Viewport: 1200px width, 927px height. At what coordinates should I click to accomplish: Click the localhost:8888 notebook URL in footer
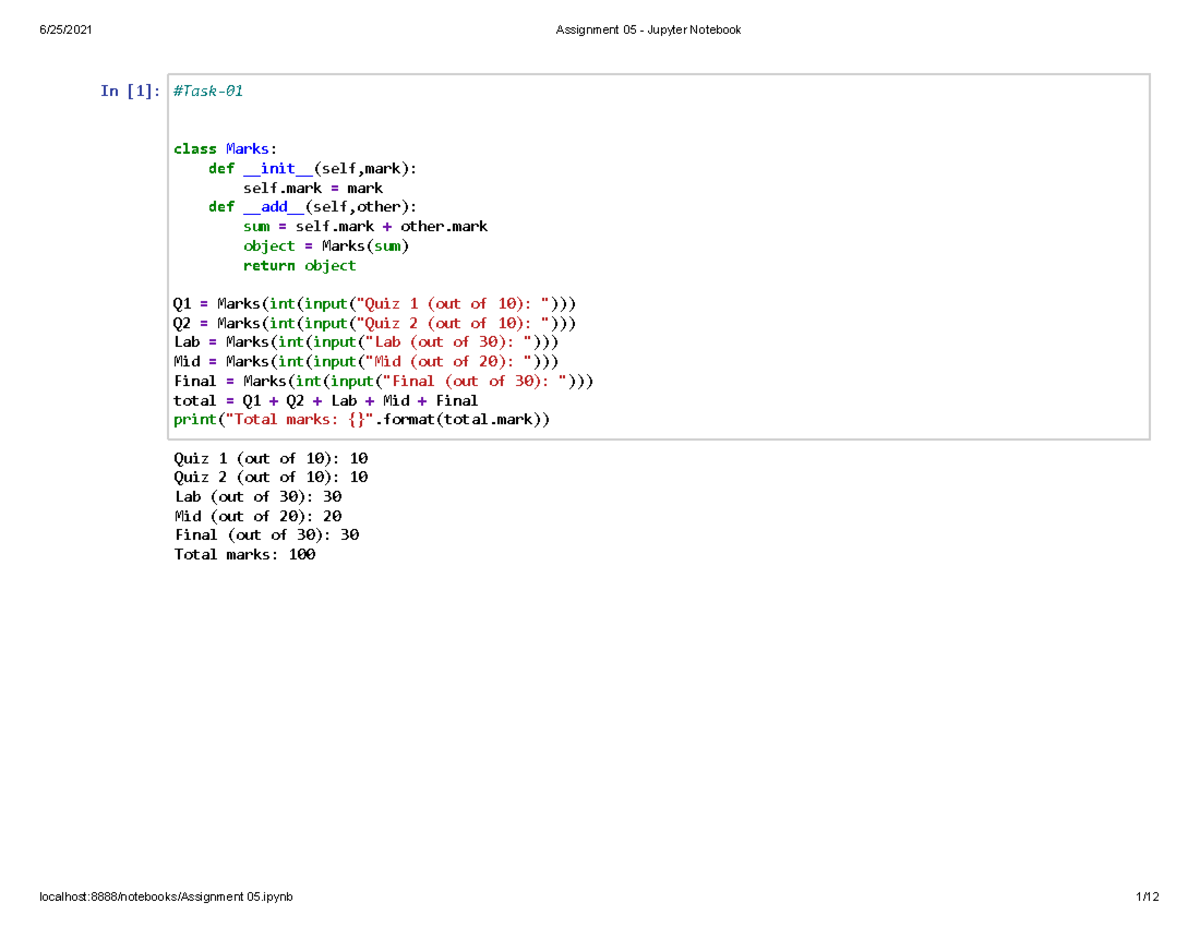pos(166,896)
